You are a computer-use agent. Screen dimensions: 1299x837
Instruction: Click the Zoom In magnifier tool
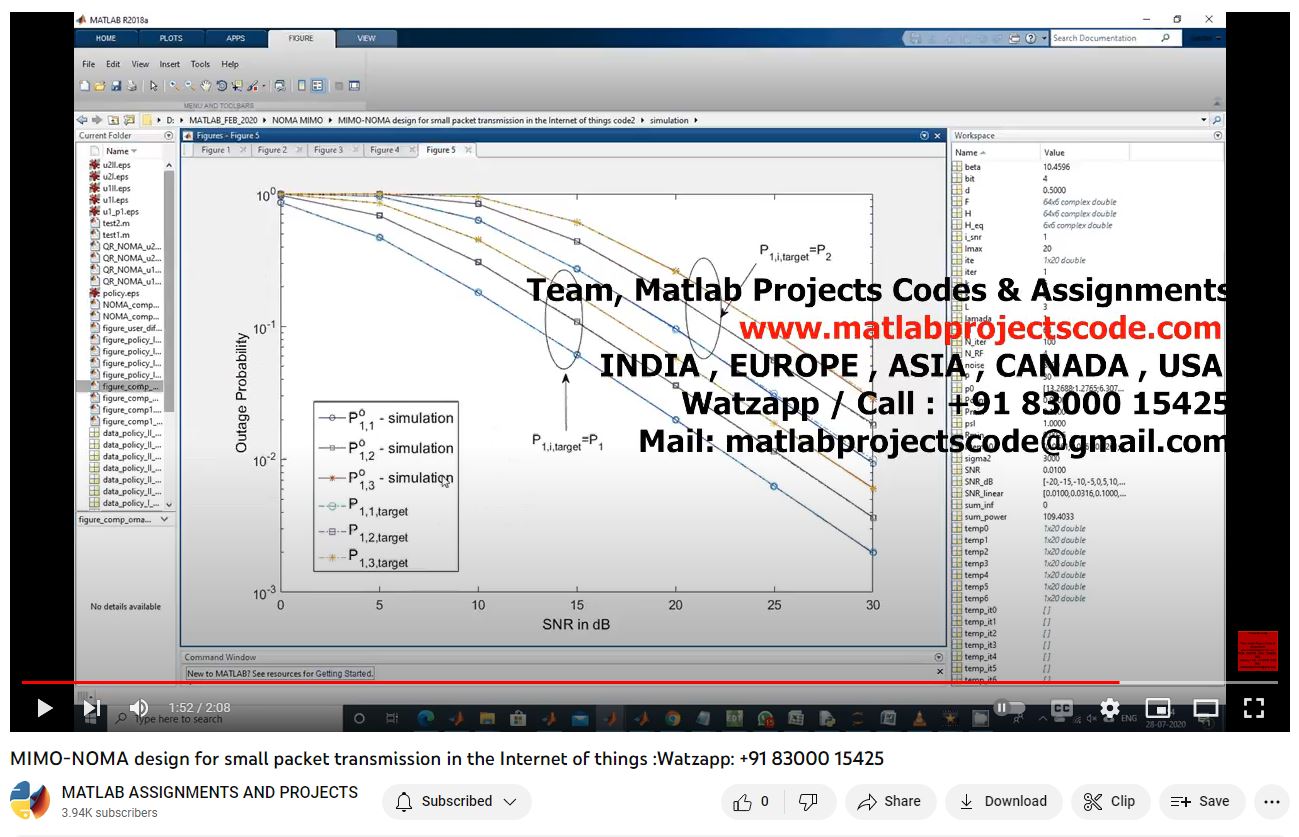pos(174,86)
